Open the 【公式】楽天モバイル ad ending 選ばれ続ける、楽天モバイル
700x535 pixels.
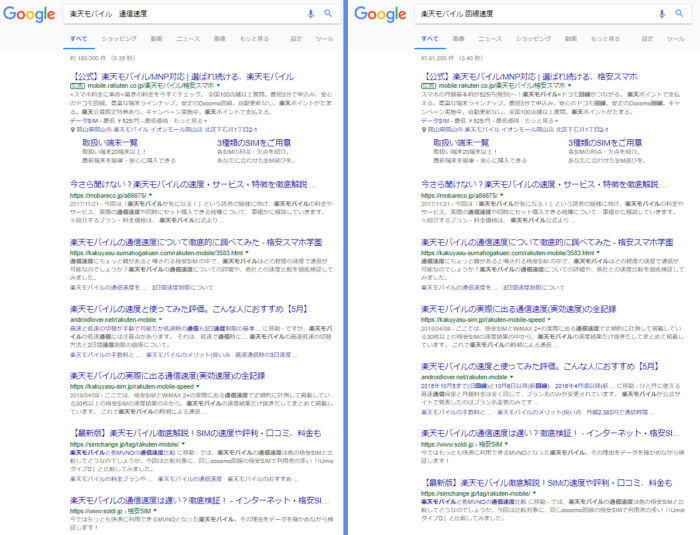point(182,76)
